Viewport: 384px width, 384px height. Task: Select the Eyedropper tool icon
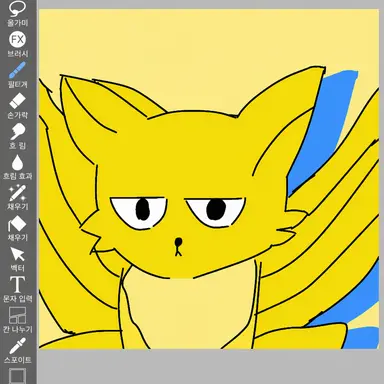[17, 346]
